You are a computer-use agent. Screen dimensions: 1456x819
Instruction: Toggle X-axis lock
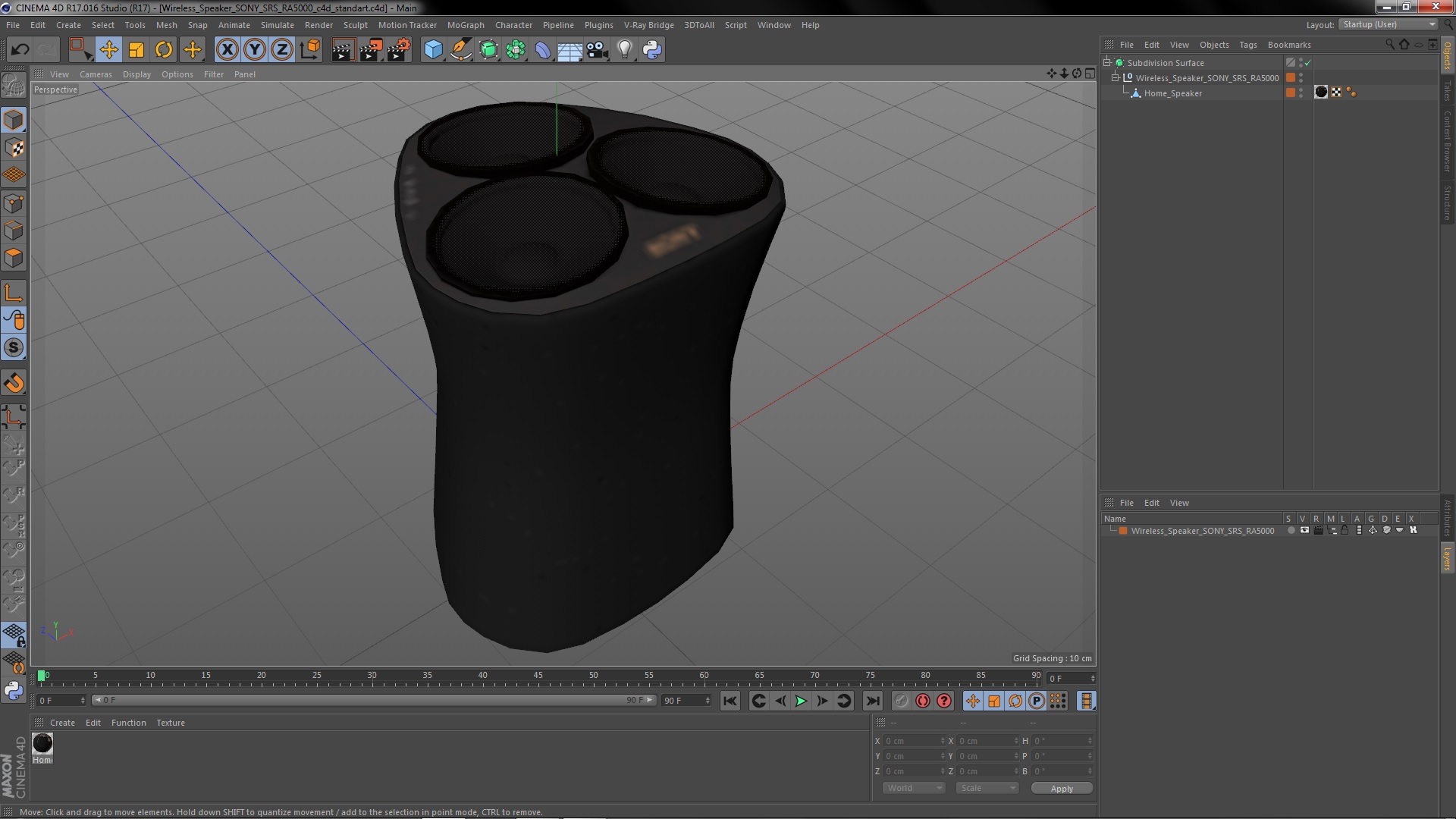pos(227,50)
